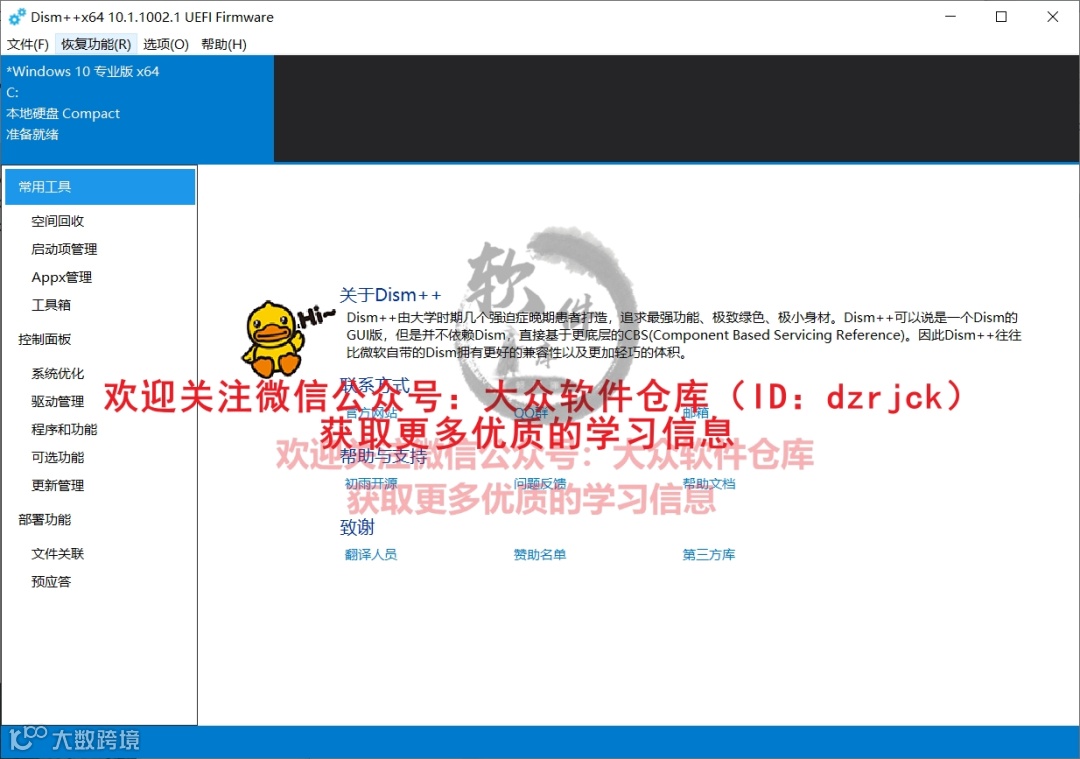The image size is (1080, 759).
Task: Open the 问题反馈 link
Action: (x=539, y=484)
